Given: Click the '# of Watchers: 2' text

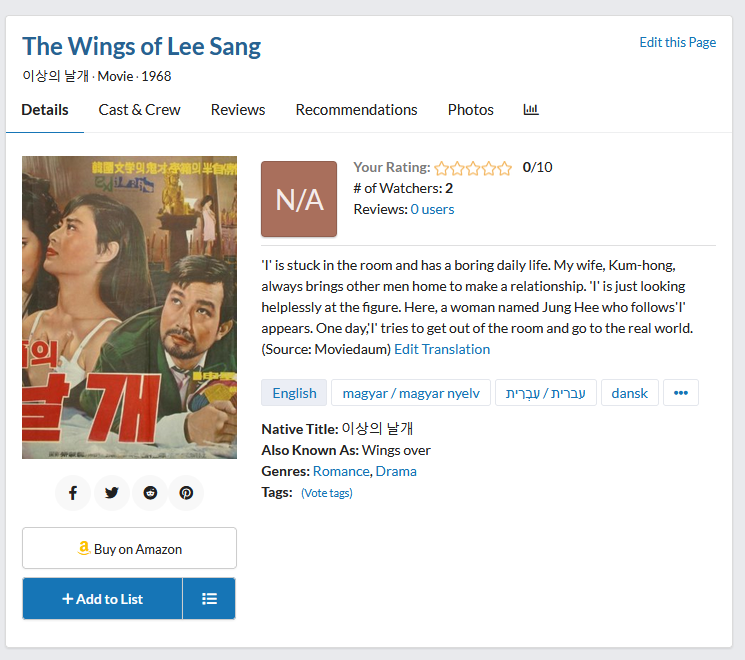Looking at the screenshot, I should [403, 188].
